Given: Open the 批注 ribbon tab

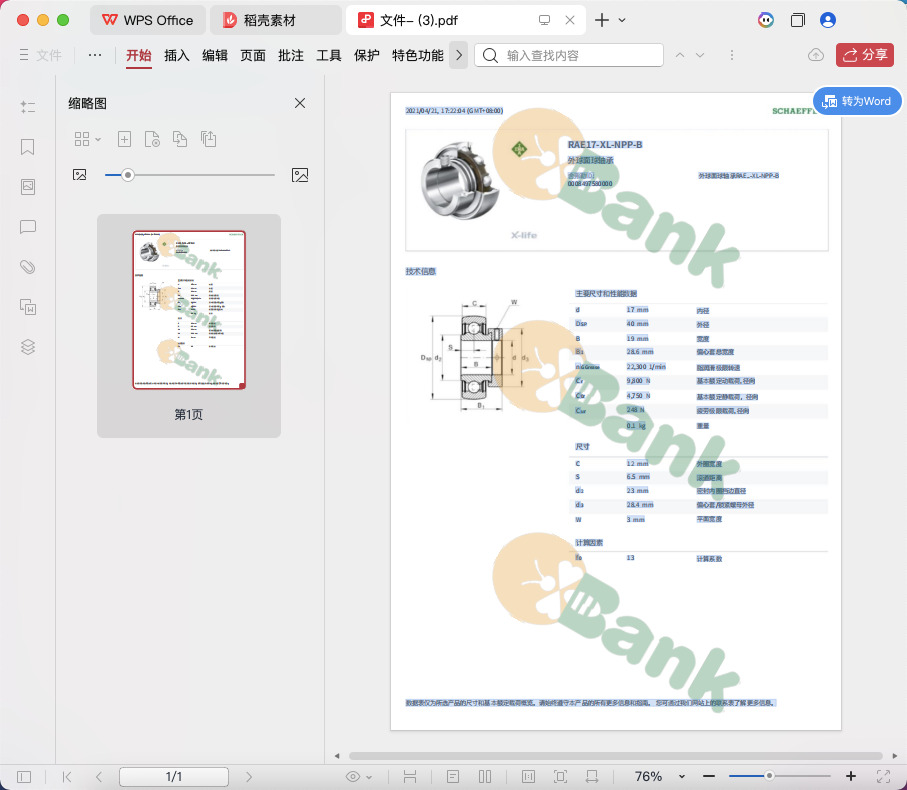Looking at the screenshot, I should pyautogui.click(x=291, y=56).
